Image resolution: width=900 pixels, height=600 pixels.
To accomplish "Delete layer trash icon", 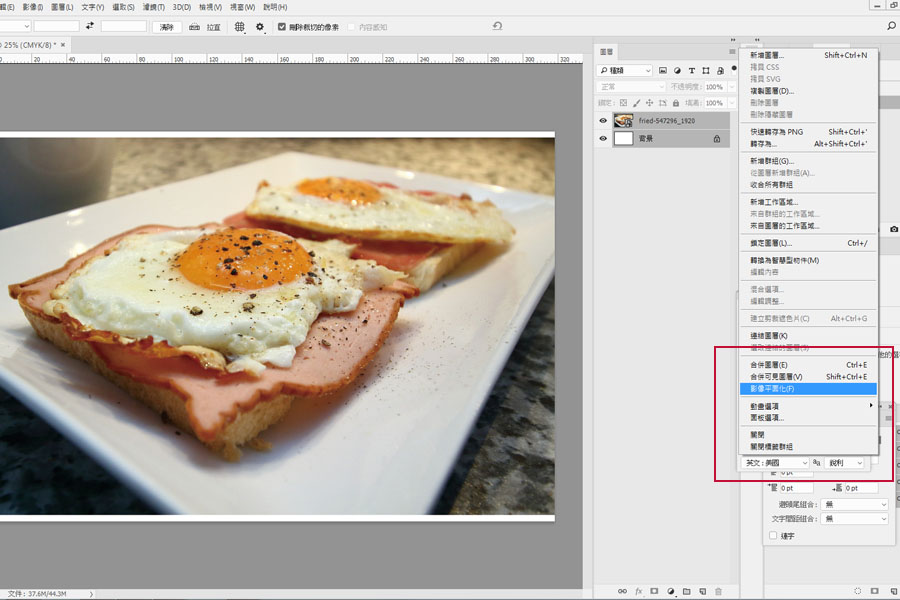I will click(x=718, y=591).
